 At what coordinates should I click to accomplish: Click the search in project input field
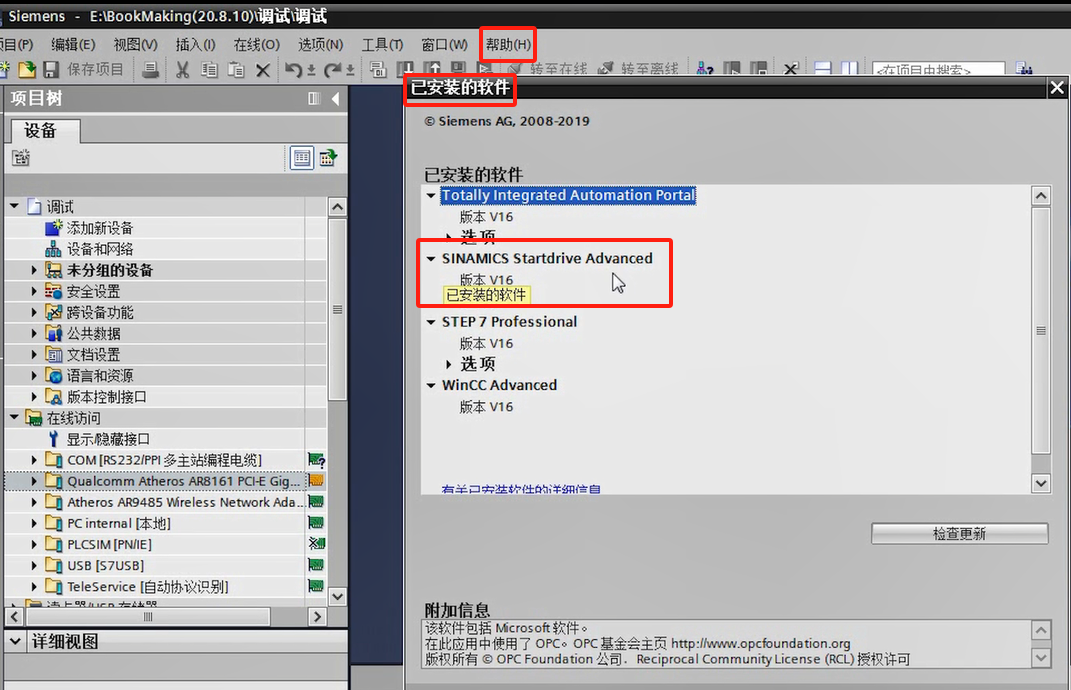938,69
